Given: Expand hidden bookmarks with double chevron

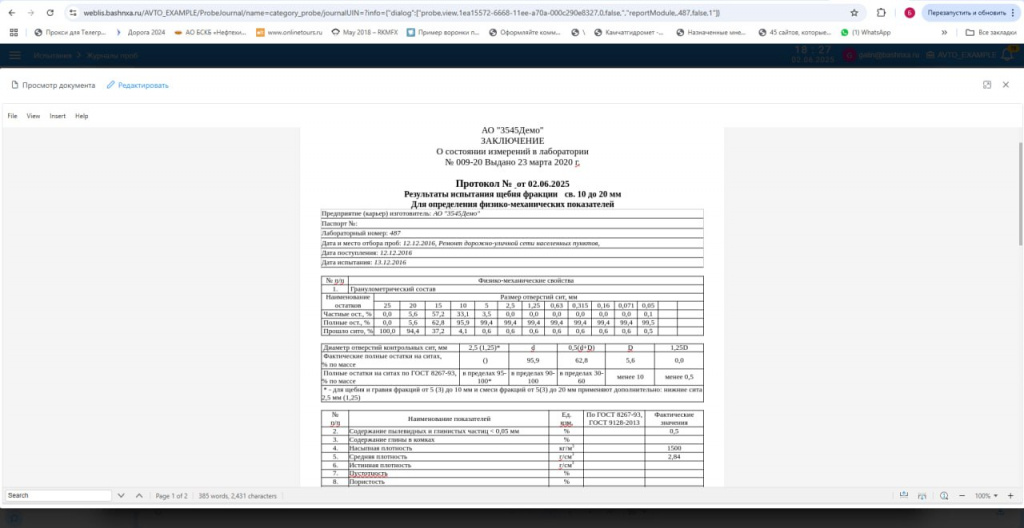Looking at the screenshot, I should coord(944,32).
